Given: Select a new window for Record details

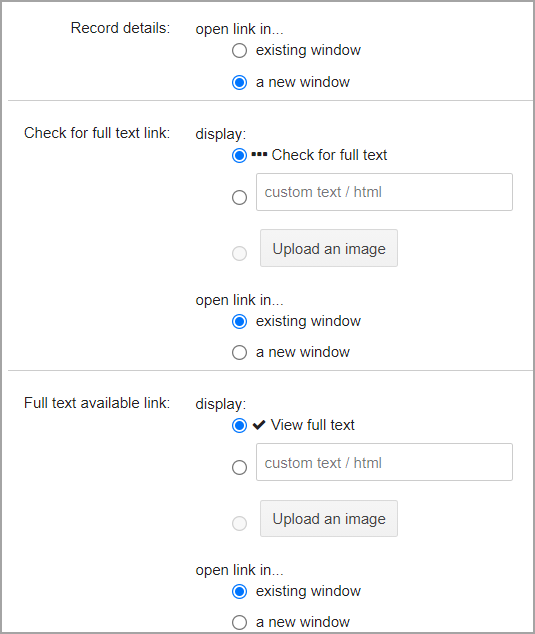Looking at the screenshot, I should [239, 82].
